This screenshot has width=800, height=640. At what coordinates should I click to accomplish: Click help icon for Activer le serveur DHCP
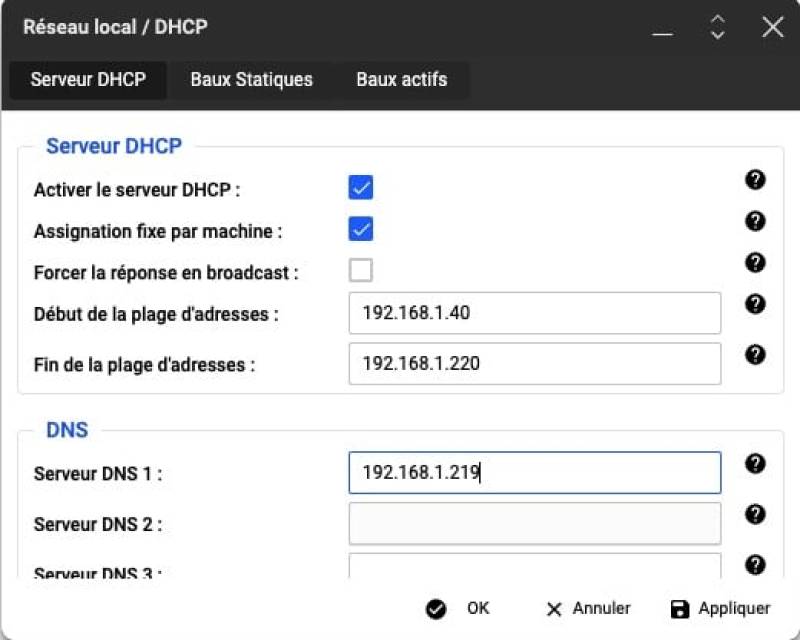coord(756,180)
